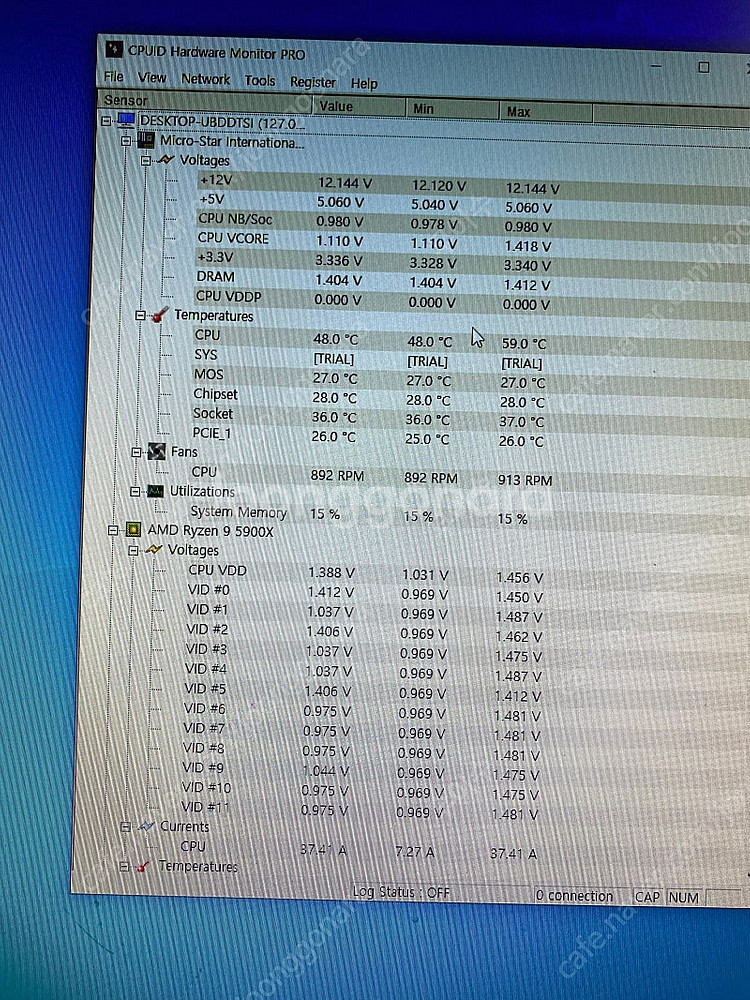Screen dimensions: 750x1000
Task: Click the Currents group icon
Action: coord(146,826)
